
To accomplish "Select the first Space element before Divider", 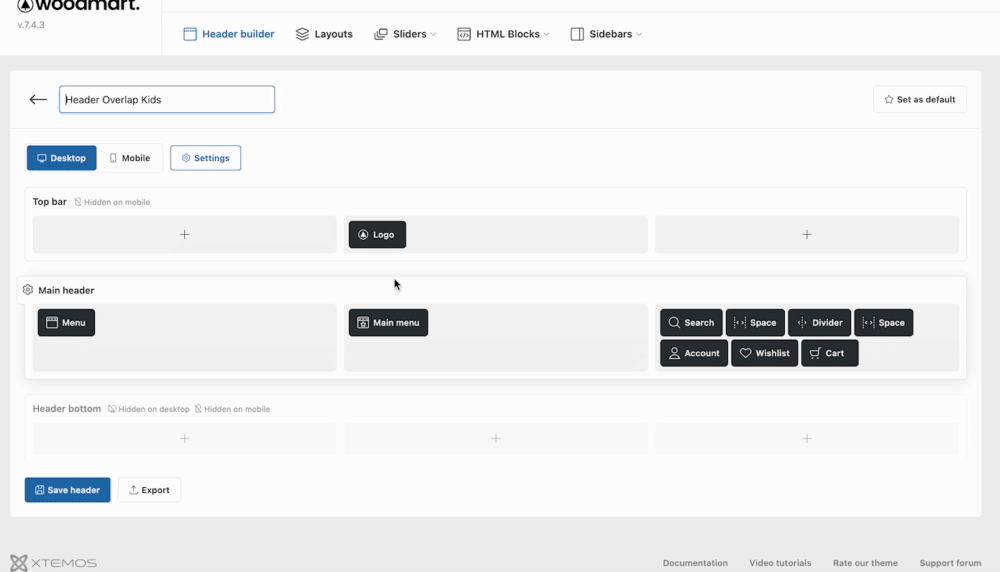I will click(755, 323).
